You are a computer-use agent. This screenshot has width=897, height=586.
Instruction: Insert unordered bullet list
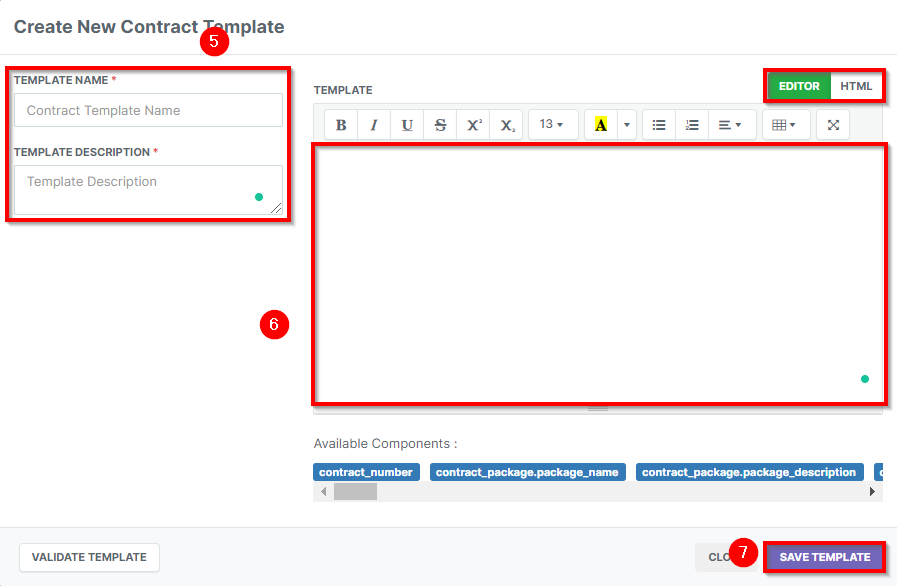pyautogui.click(x=659, y=125)
